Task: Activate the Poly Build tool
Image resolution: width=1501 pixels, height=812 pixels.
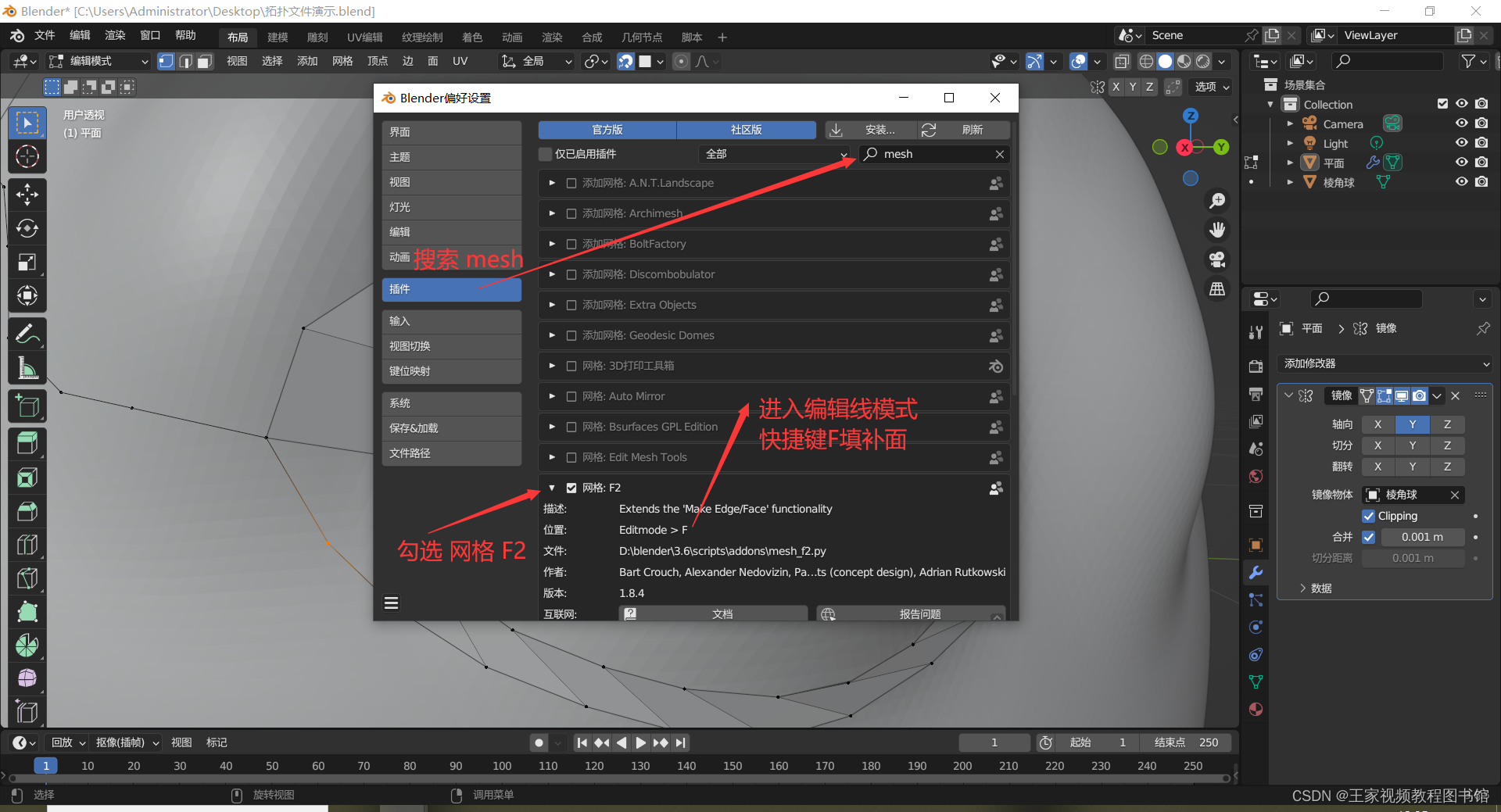Action: point(27,612)
